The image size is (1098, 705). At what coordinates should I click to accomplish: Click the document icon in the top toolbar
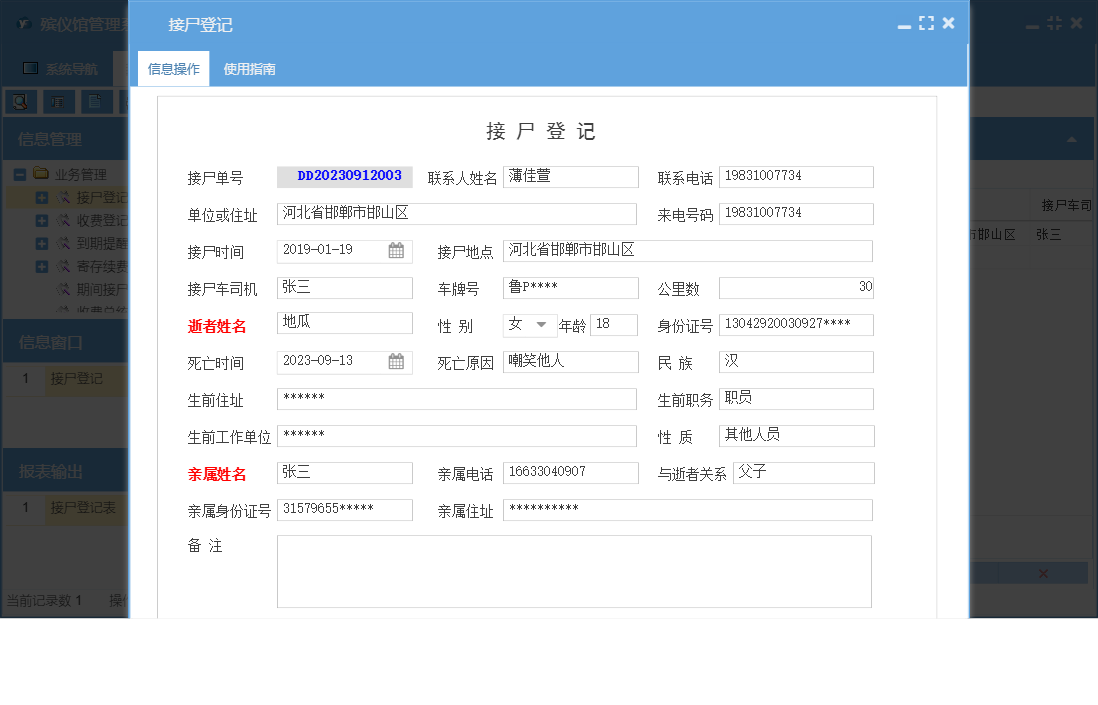(x=94, y=101)
